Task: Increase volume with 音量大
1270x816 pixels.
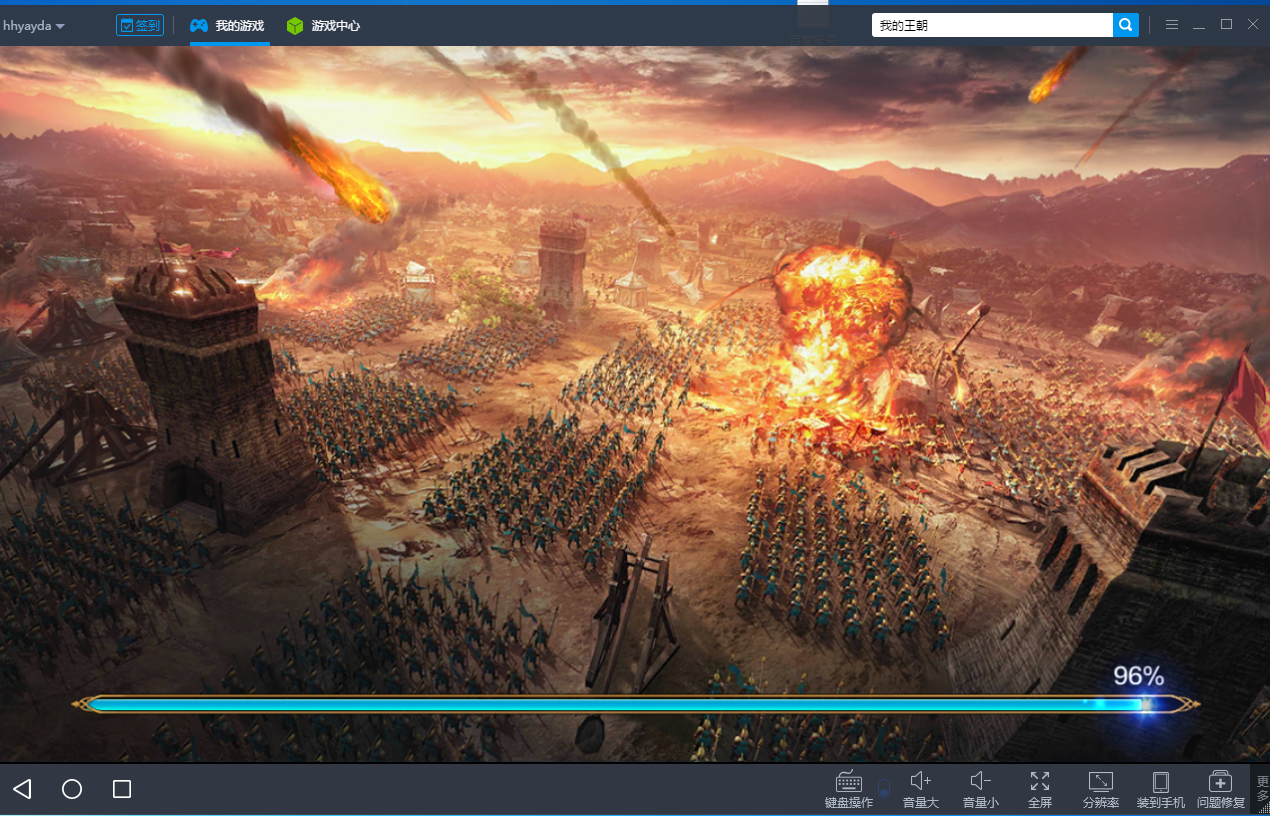Action: (921, 789)
